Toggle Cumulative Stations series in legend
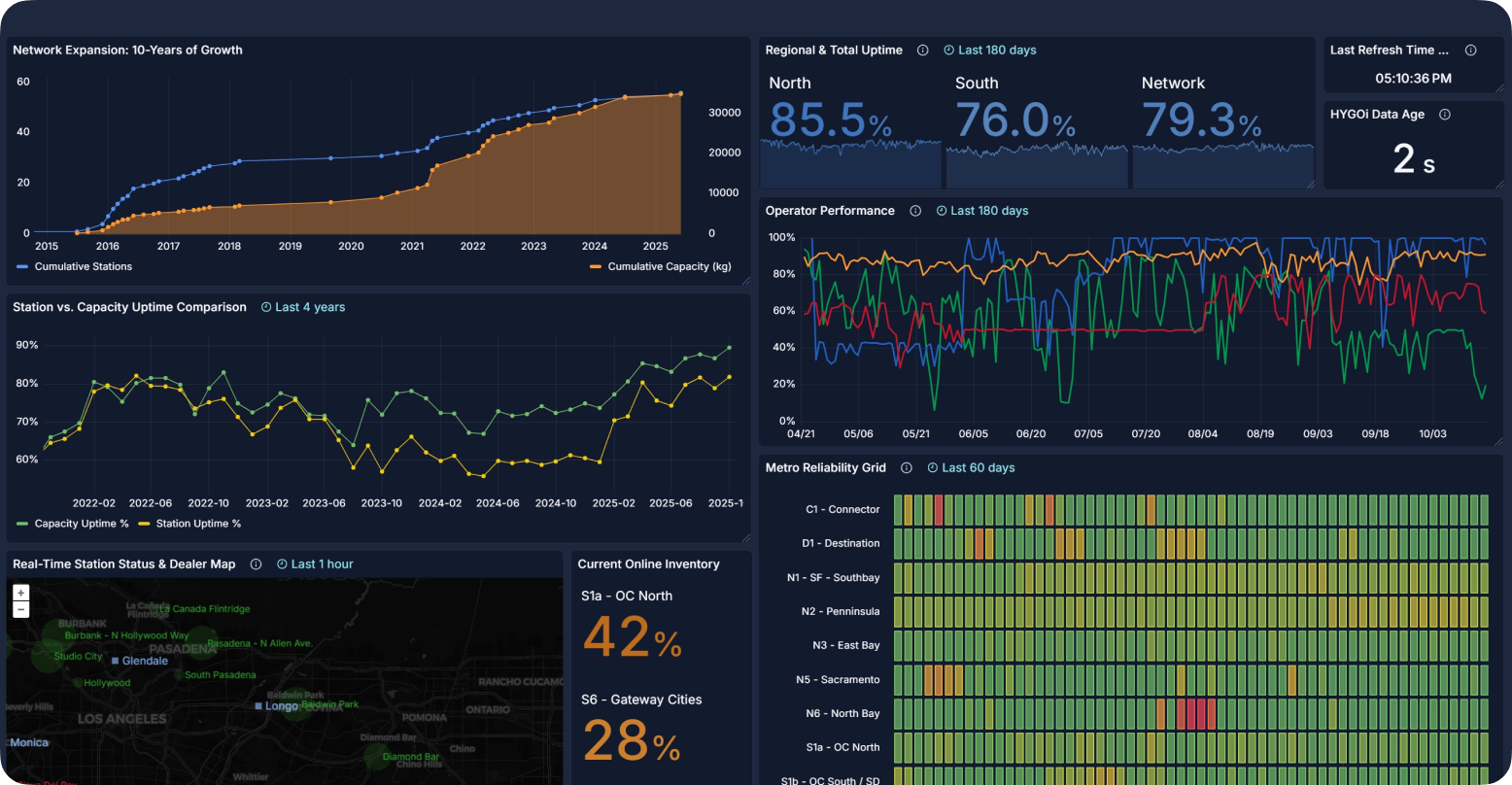Viewport: 1512px width, 785px height. pyautogui.click(x=75, y=266)
